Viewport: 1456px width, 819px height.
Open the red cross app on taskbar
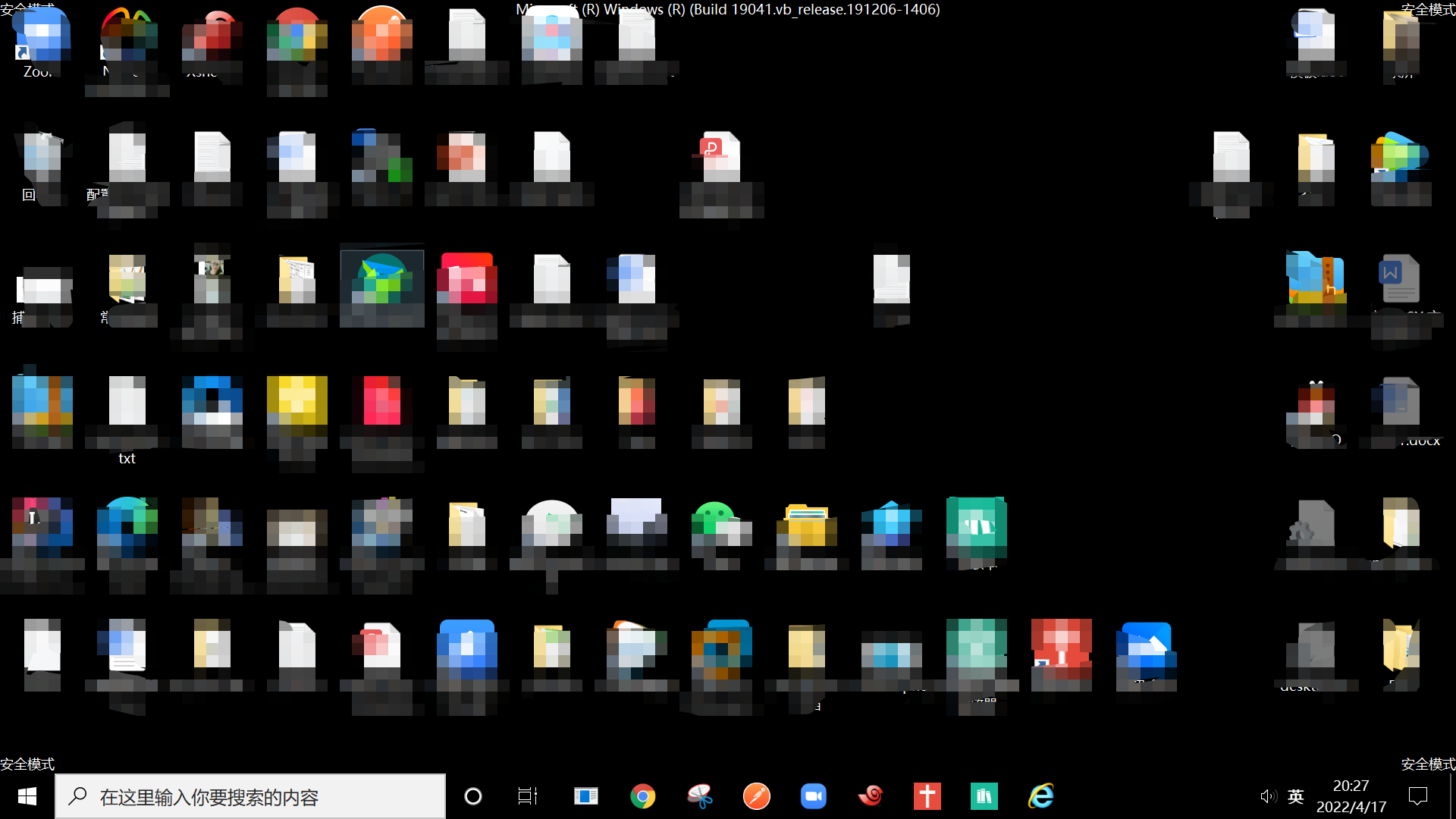tap(927, 796)
